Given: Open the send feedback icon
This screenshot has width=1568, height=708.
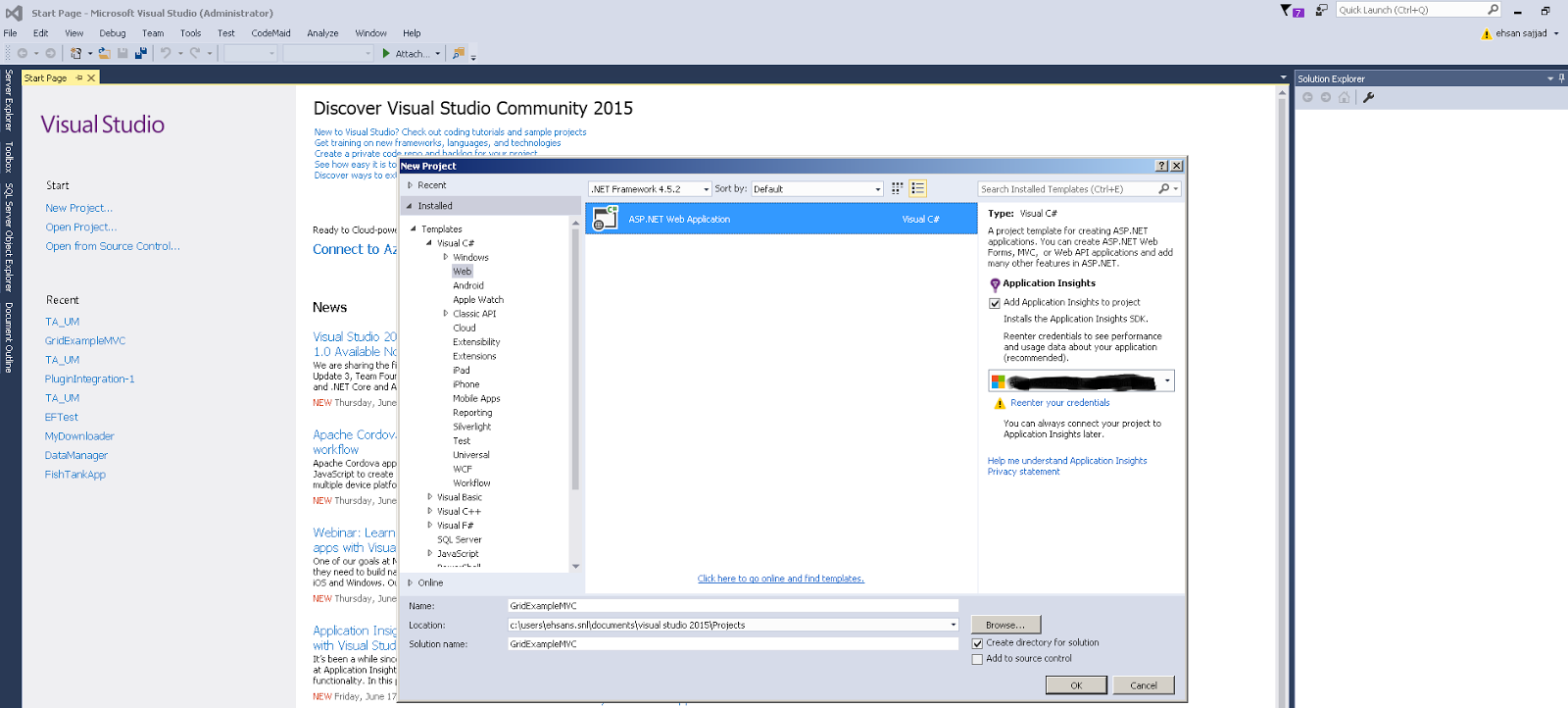Looking at the screenshot, I should 1321,10.
